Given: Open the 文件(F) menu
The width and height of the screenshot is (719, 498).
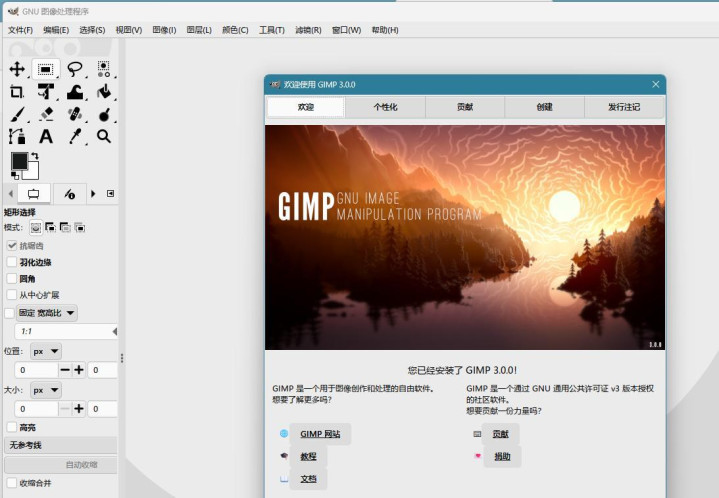Looking at the screenshot, I should pos(20,30).
